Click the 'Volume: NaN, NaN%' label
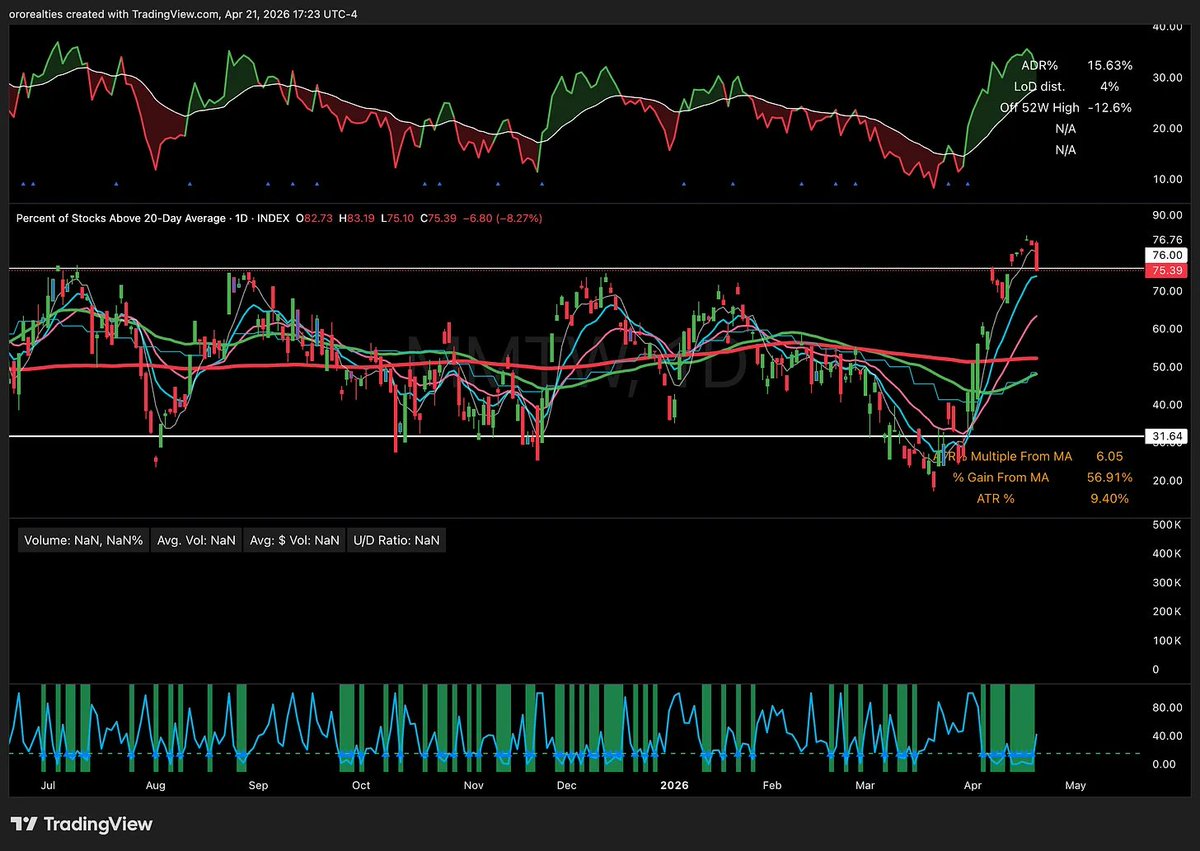The width and height of the screenshot is (1200, 851). (x=84, y=540)
